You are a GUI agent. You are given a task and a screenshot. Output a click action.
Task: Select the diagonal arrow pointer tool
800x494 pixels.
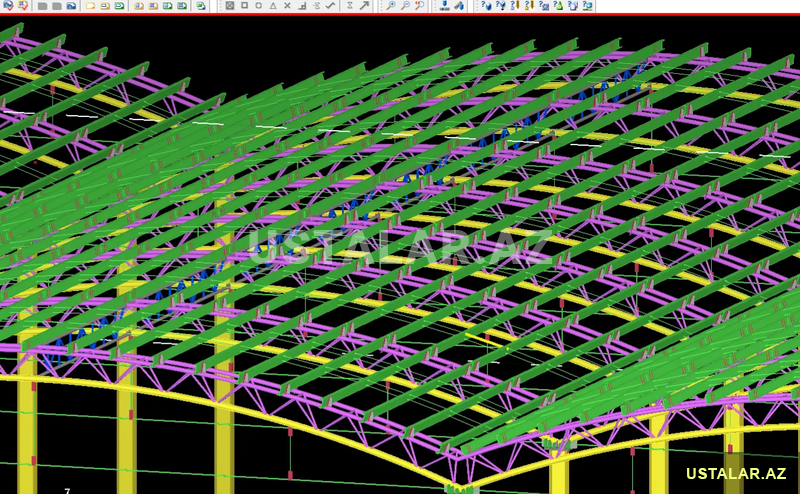point(364,6)
